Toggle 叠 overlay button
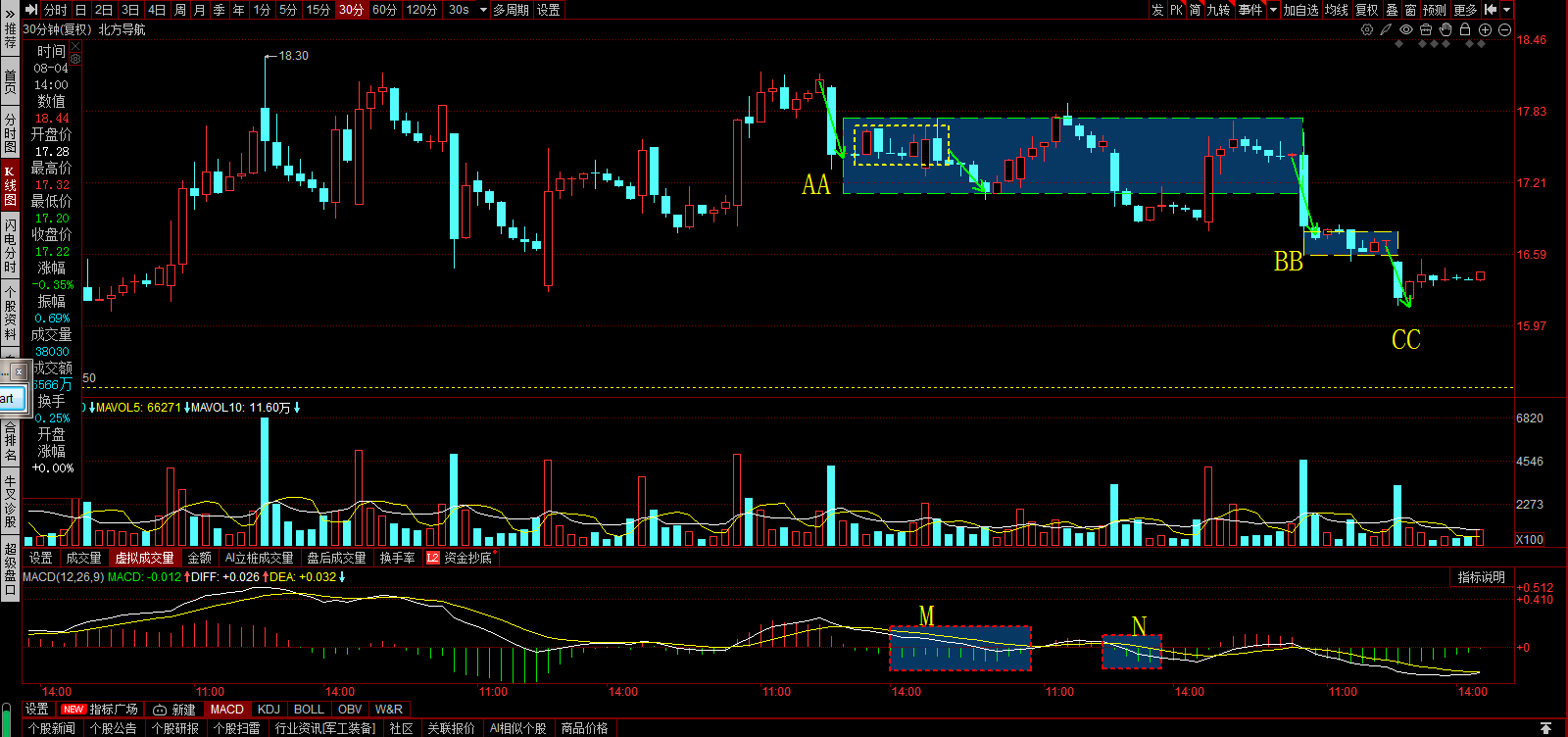1568x737 pixels. click(1393, 9)
